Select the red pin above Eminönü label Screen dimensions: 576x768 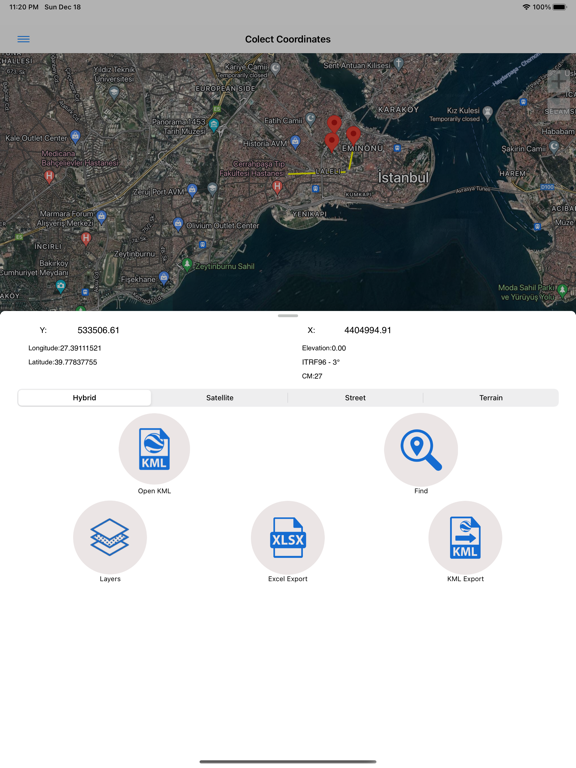click(x=353, y=135)
